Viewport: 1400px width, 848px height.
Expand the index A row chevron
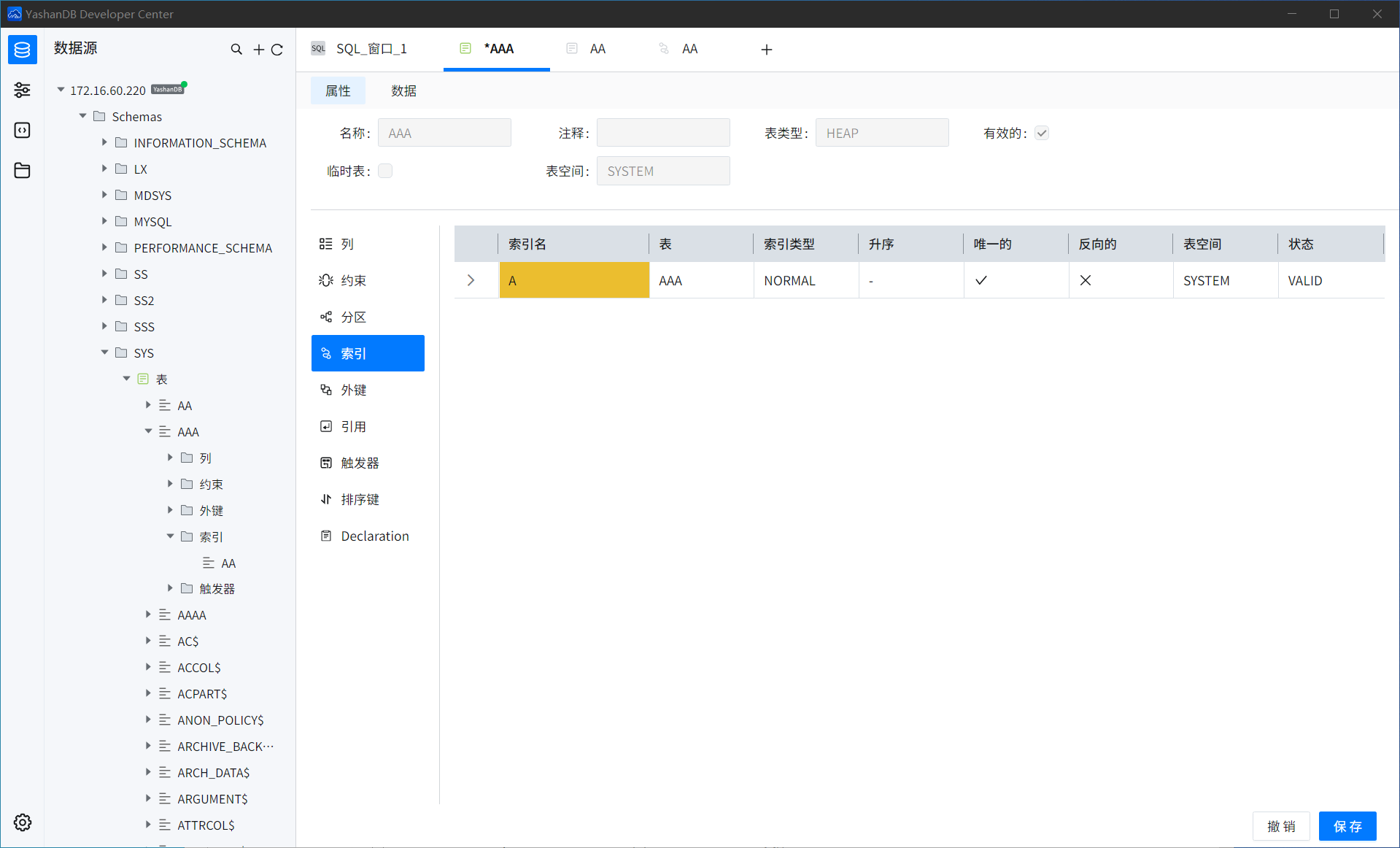(471, 280)
